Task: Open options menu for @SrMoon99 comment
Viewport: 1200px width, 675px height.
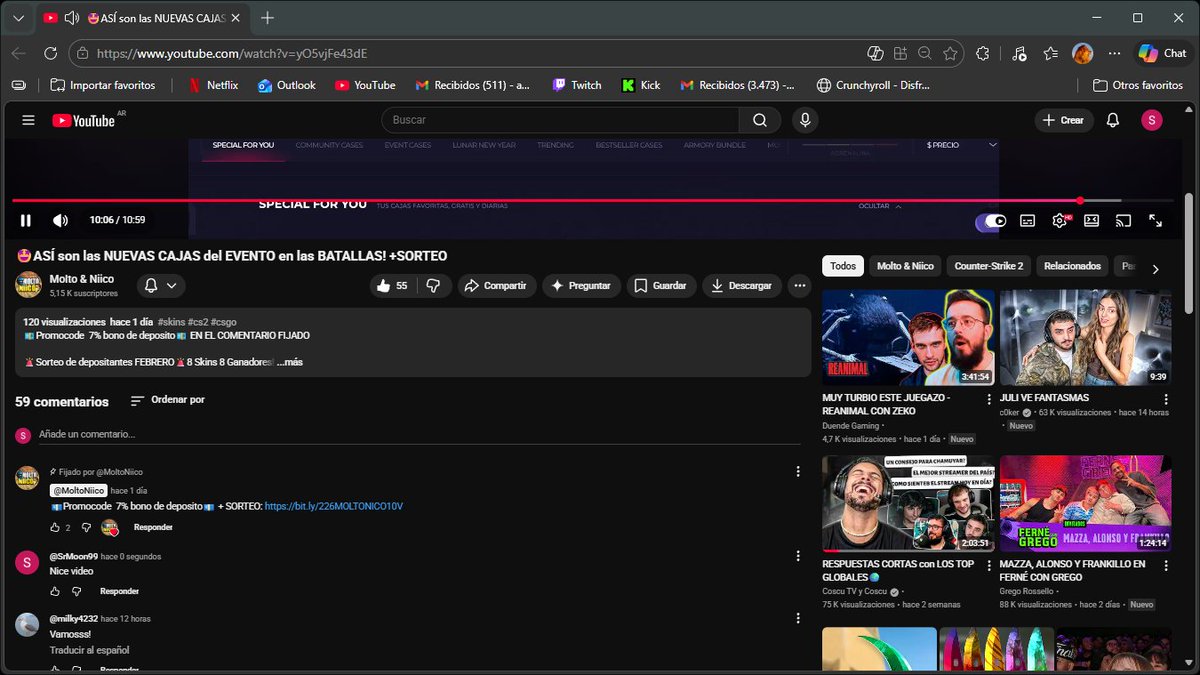Action: 797,556
